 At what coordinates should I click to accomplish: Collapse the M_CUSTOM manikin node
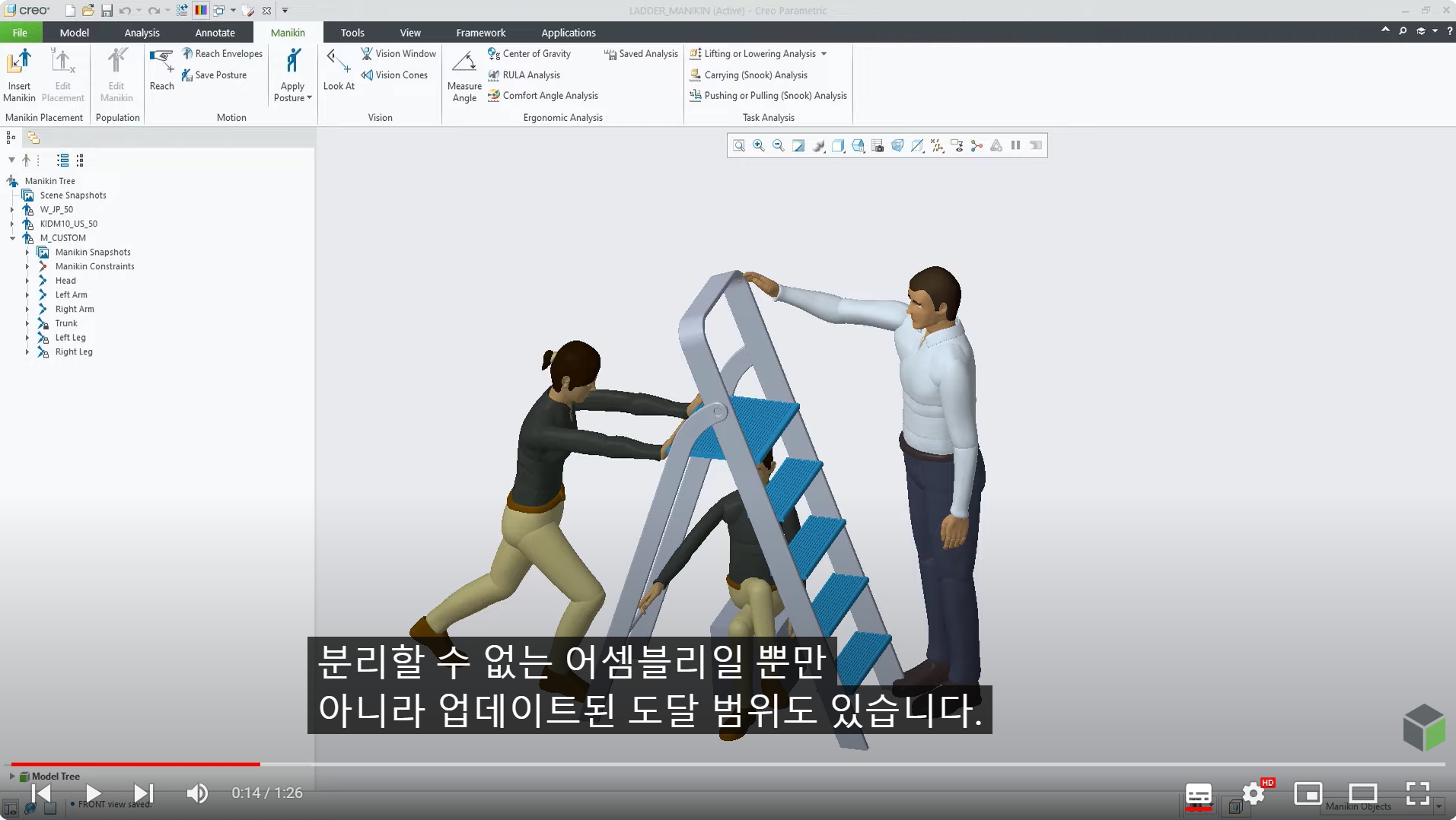pos(12,238)
